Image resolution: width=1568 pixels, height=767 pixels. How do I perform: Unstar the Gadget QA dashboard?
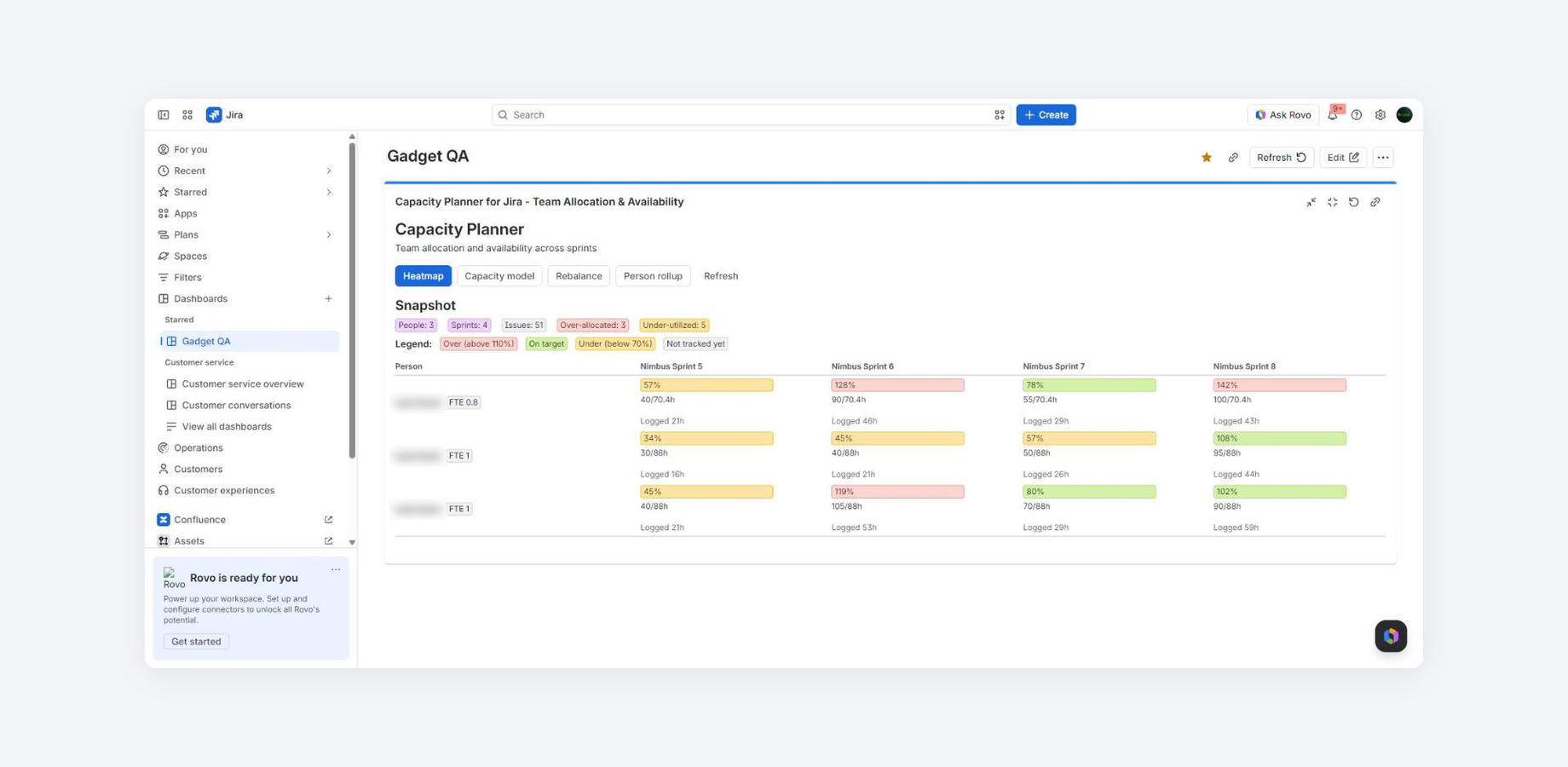[1207, 158]
